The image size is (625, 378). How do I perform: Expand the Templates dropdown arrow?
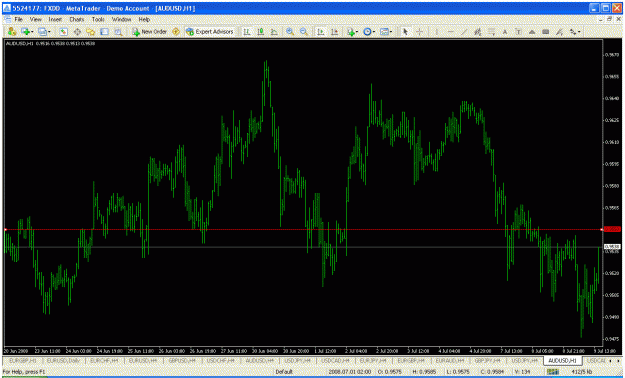[x=391, y=32]
